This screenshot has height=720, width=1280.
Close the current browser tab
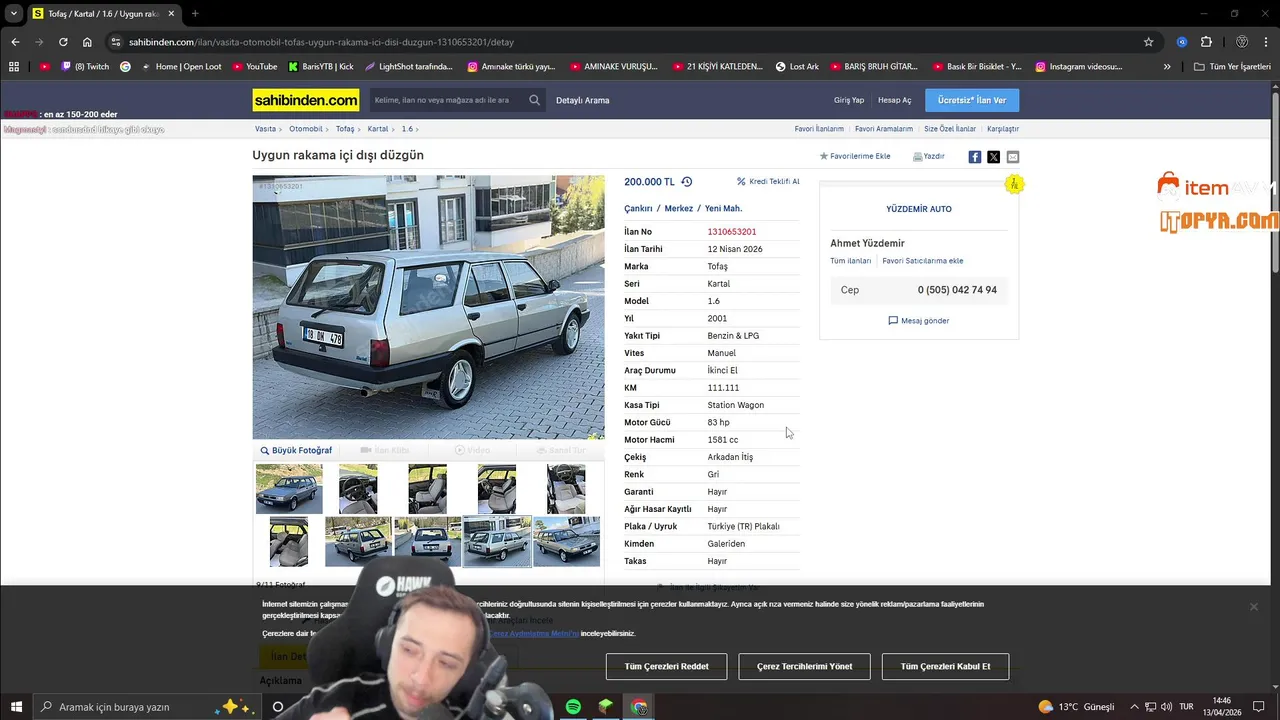point(171,14)
